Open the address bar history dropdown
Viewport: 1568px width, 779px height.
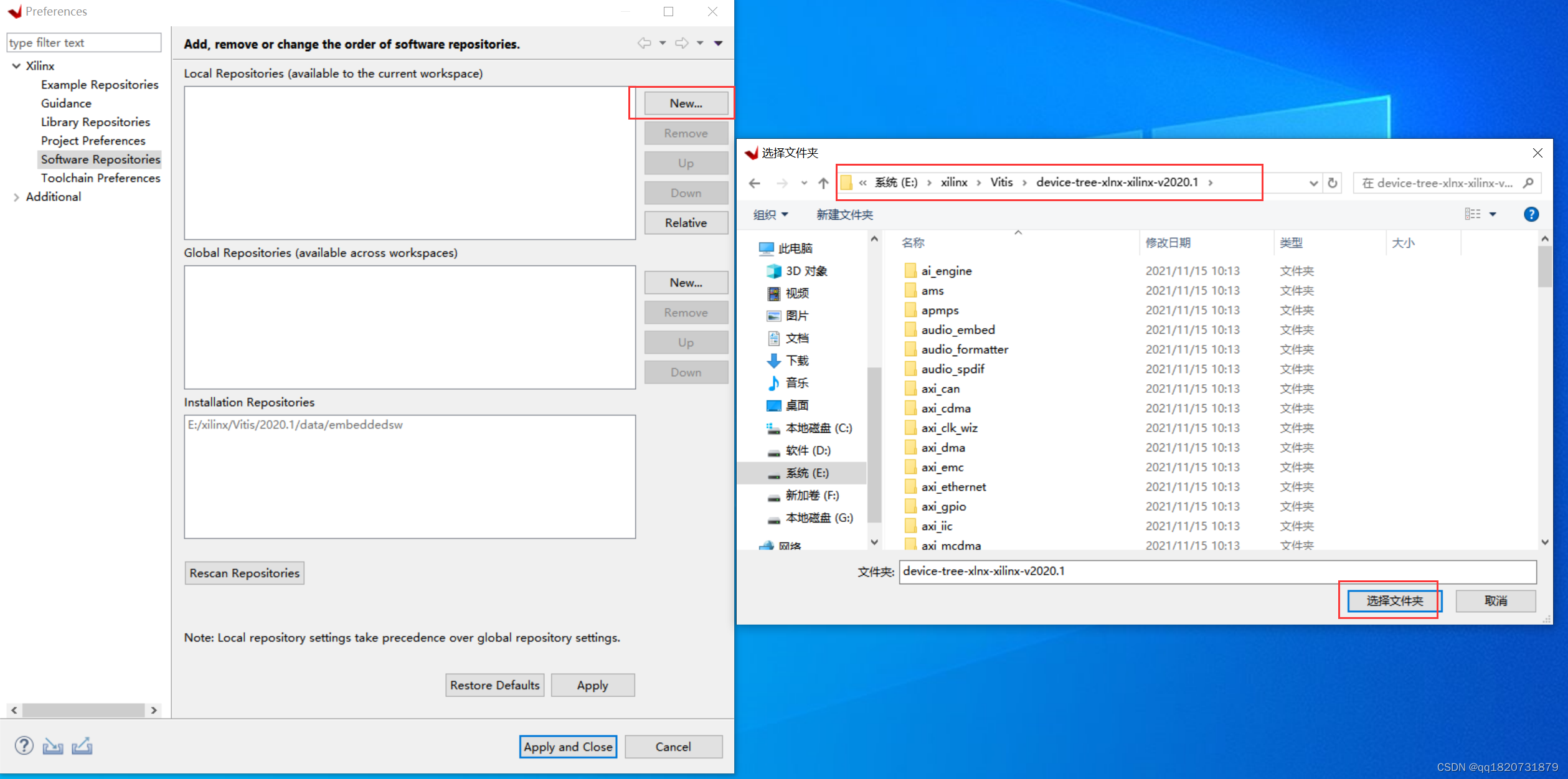(1313, 183)
